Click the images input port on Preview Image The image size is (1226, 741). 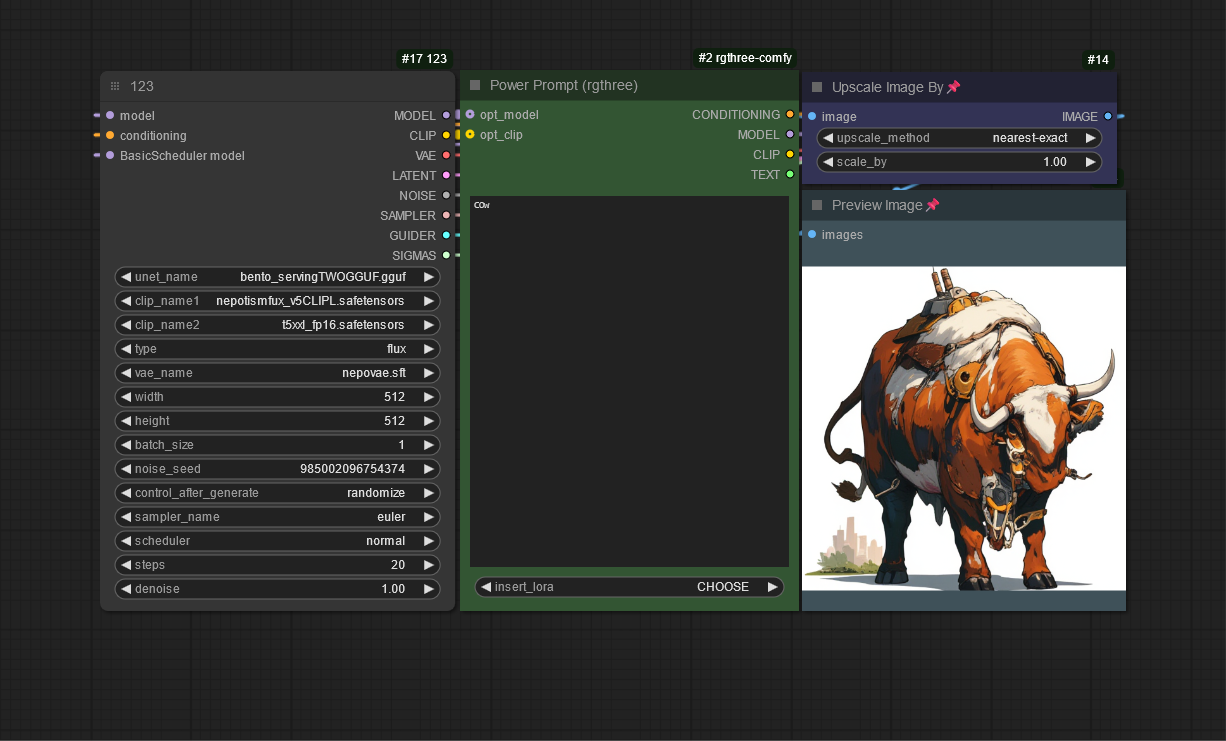pyautogui.click(x=812, y=234)
